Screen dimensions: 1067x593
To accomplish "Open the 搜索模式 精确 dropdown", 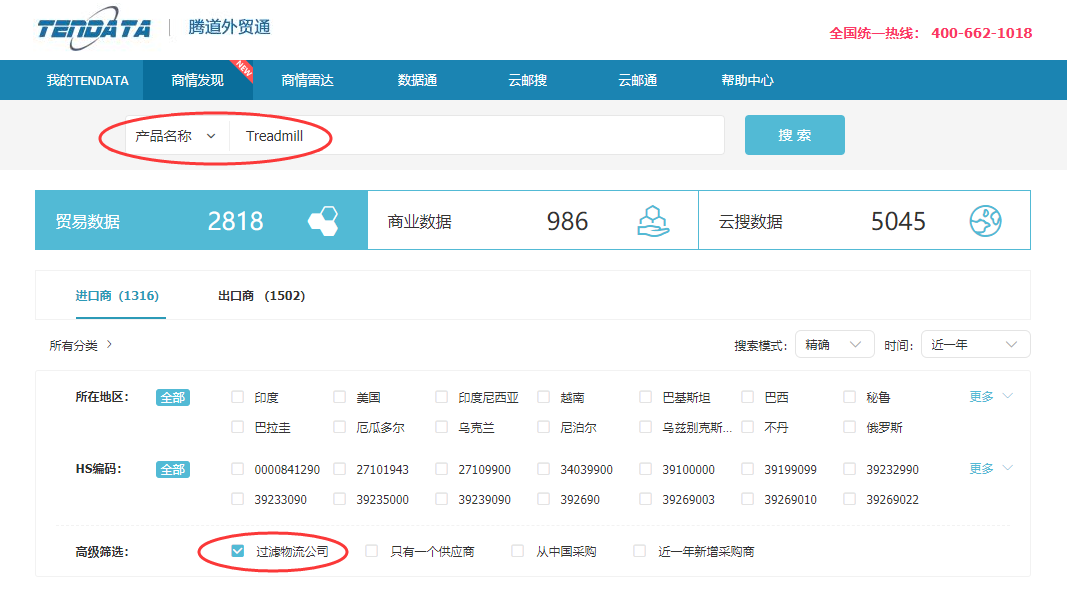I will pos(834,345).
